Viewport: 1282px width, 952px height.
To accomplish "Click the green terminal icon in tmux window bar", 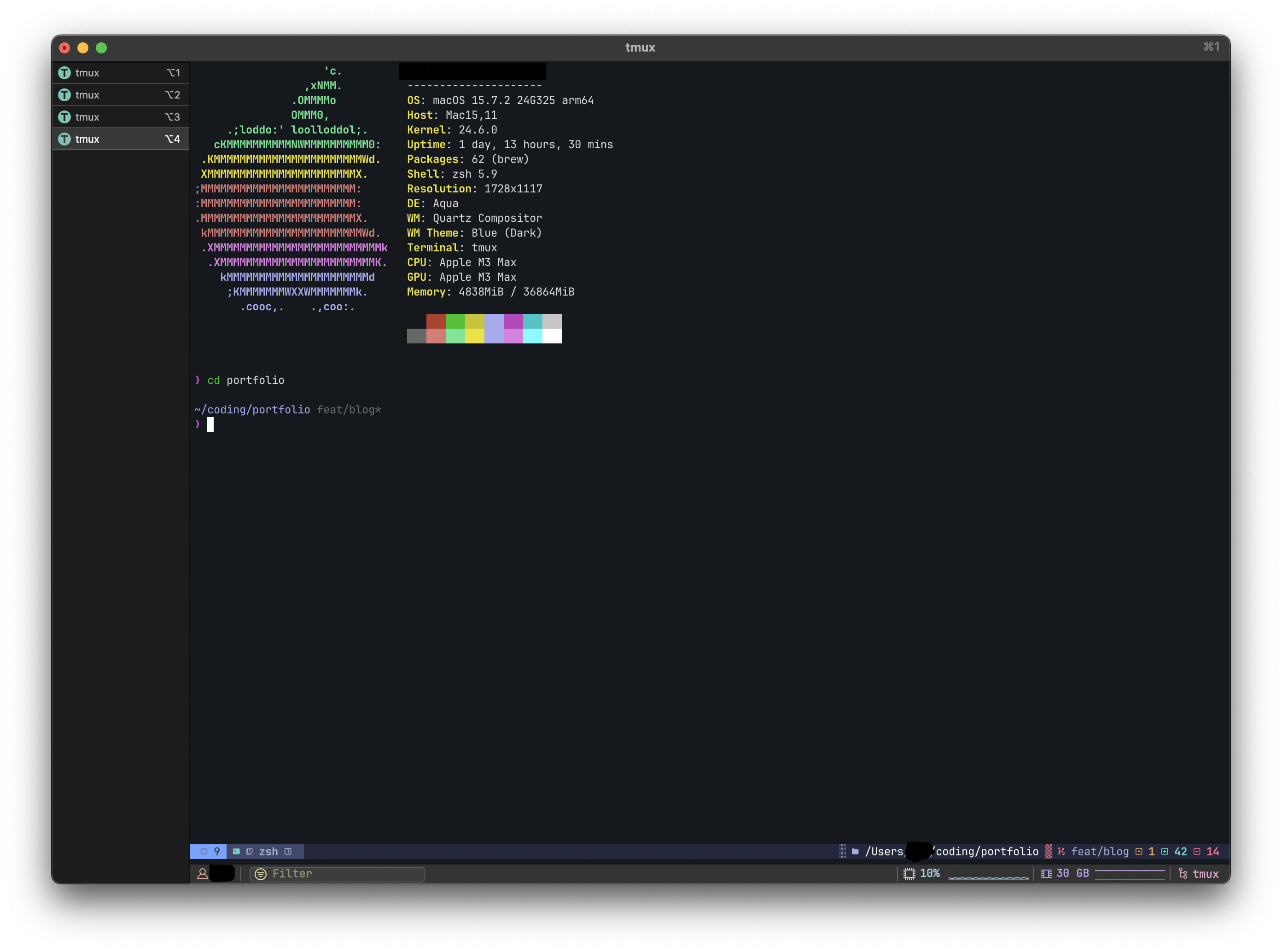I will pyautogui.click(x=236, y=851).
